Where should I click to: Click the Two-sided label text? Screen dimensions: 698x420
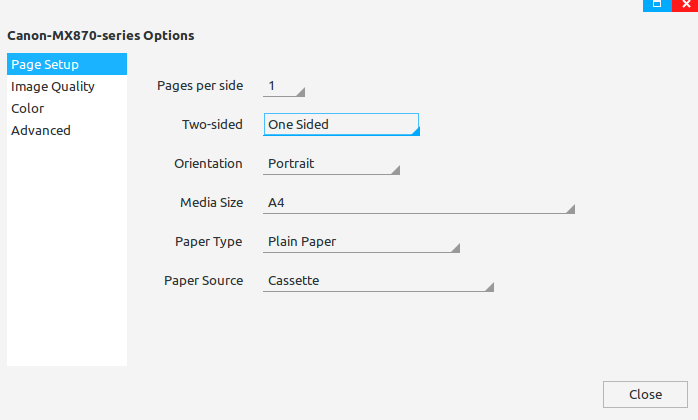pyautogui.click(x=212, y=125)
